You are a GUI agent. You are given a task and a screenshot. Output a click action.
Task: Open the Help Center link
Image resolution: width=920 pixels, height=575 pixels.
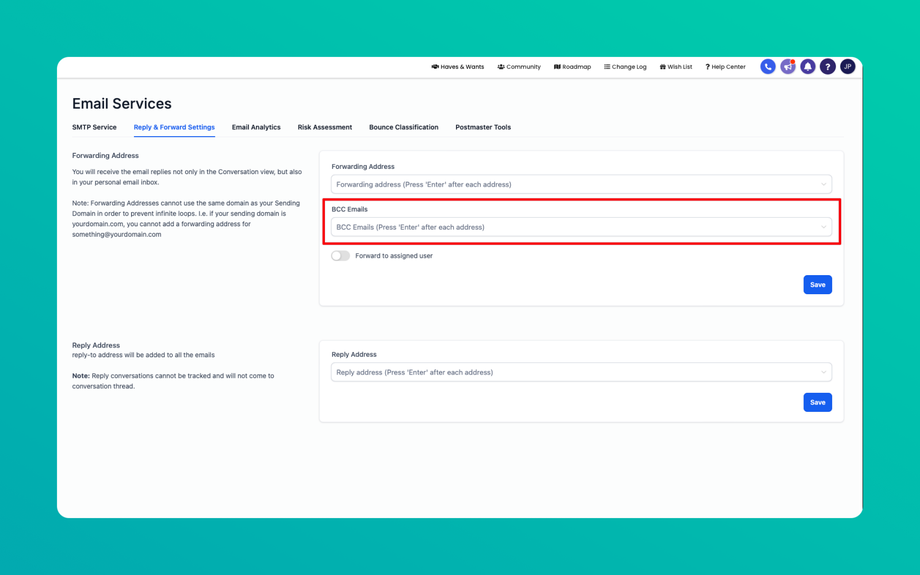click(x=726, y=67)
